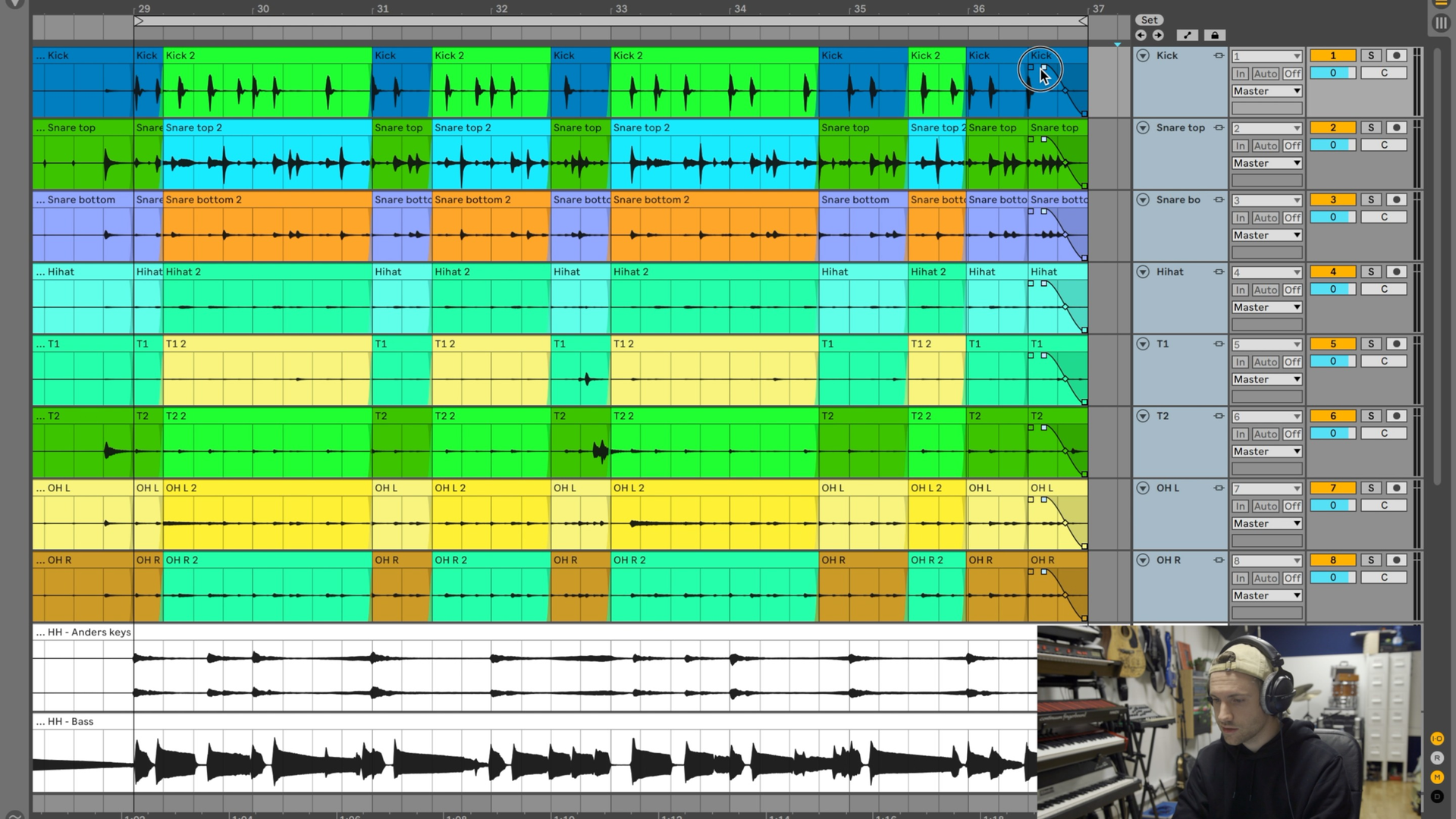The width and height of the screenshot is (1456, 819).
Task: Toggle the track Delay D button
Action: click(1437, 796)
